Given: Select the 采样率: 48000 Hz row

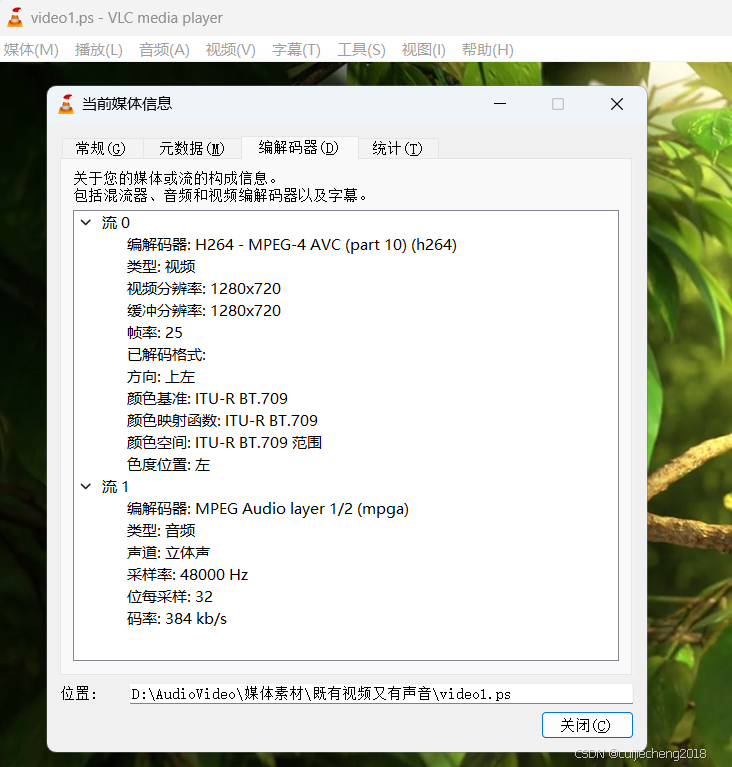Looking at the screenshot, I should pos(187,575).
